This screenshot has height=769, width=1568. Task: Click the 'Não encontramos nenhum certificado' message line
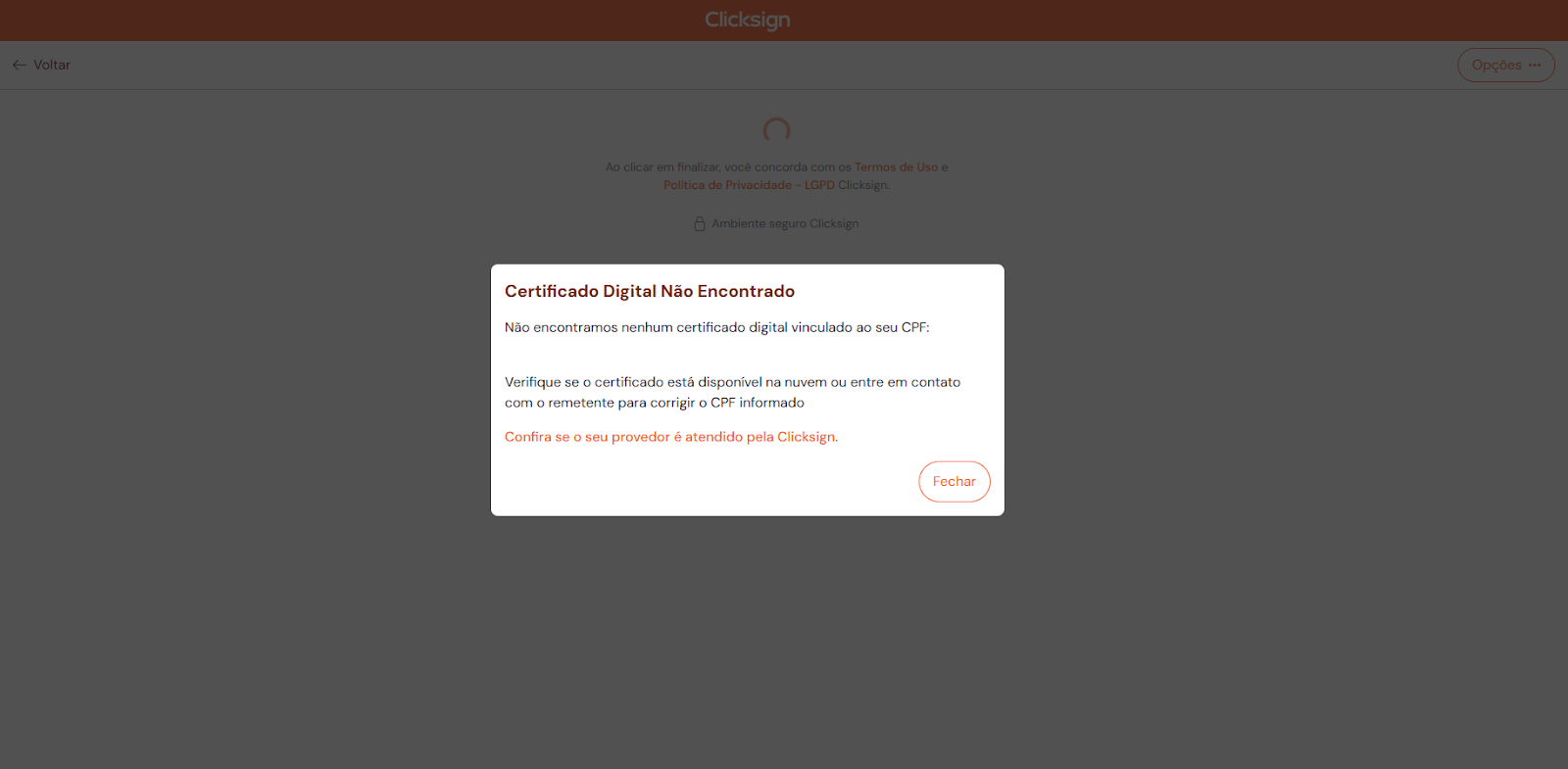[x=686, y=327]
